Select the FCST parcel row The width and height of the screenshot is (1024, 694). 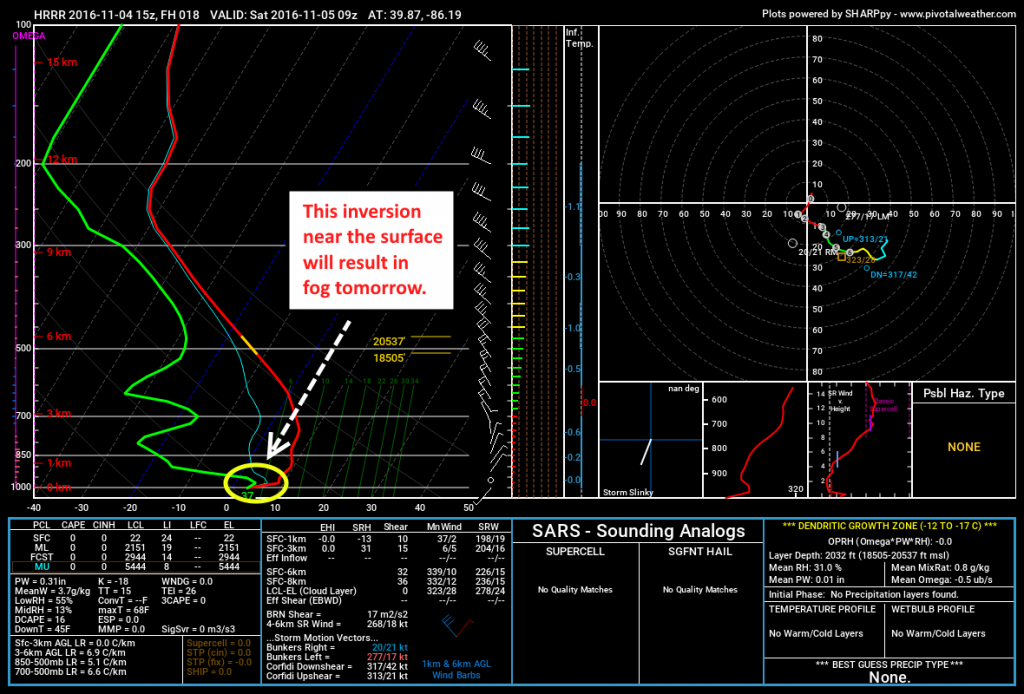click(x=136, y=557)
